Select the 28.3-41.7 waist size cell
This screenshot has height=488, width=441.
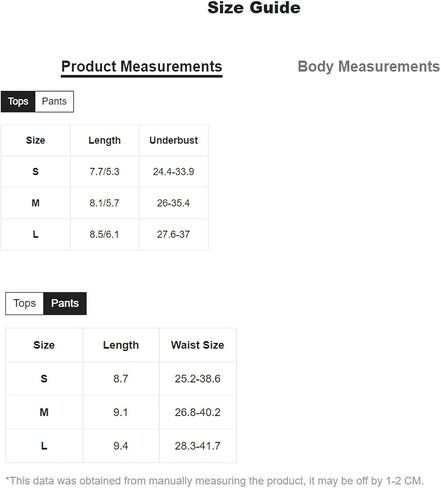(x=198, y=446)
